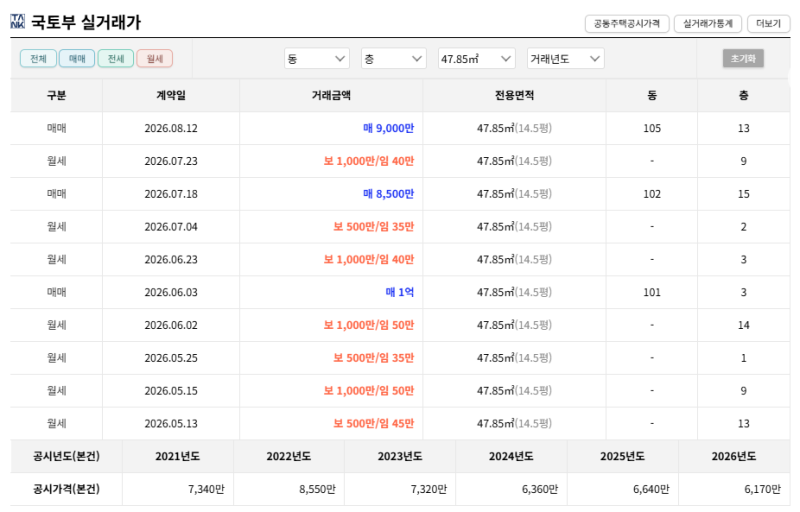Click the 계약일 column header
The width and height of the screenshot is (800, 512).
click(171, 95)
